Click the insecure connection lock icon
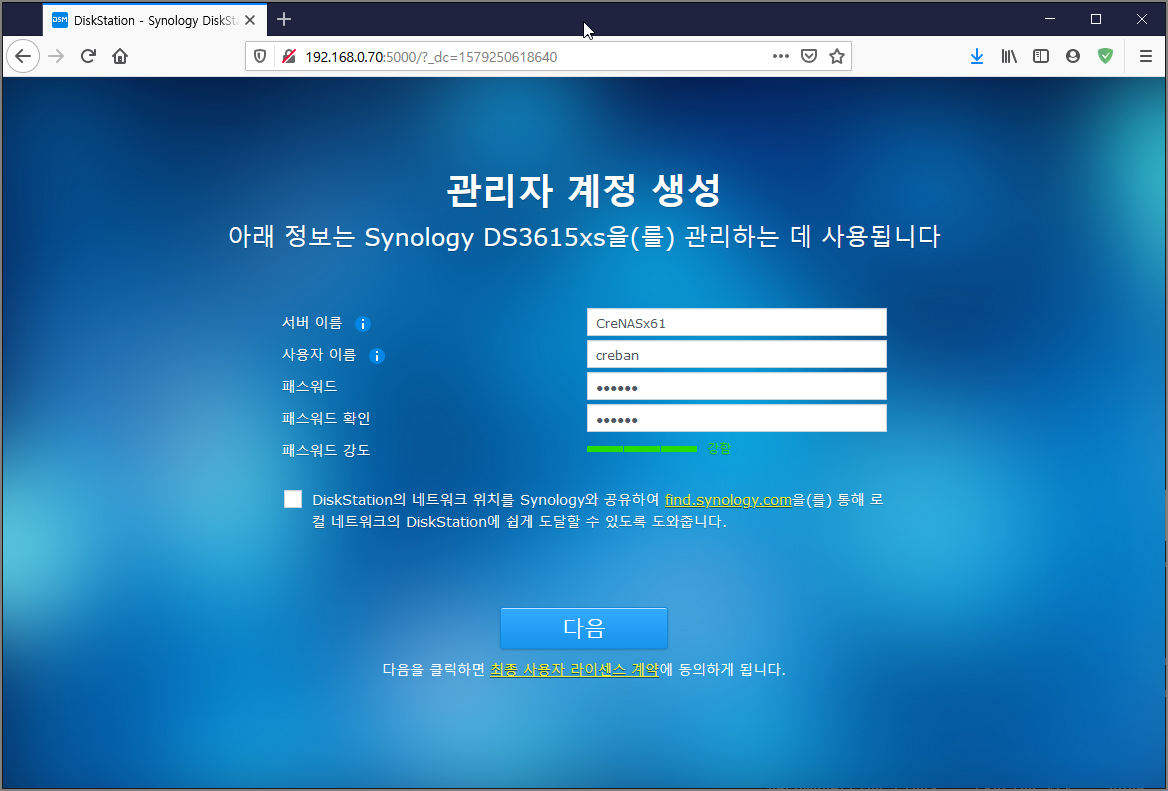 [289, 57]
